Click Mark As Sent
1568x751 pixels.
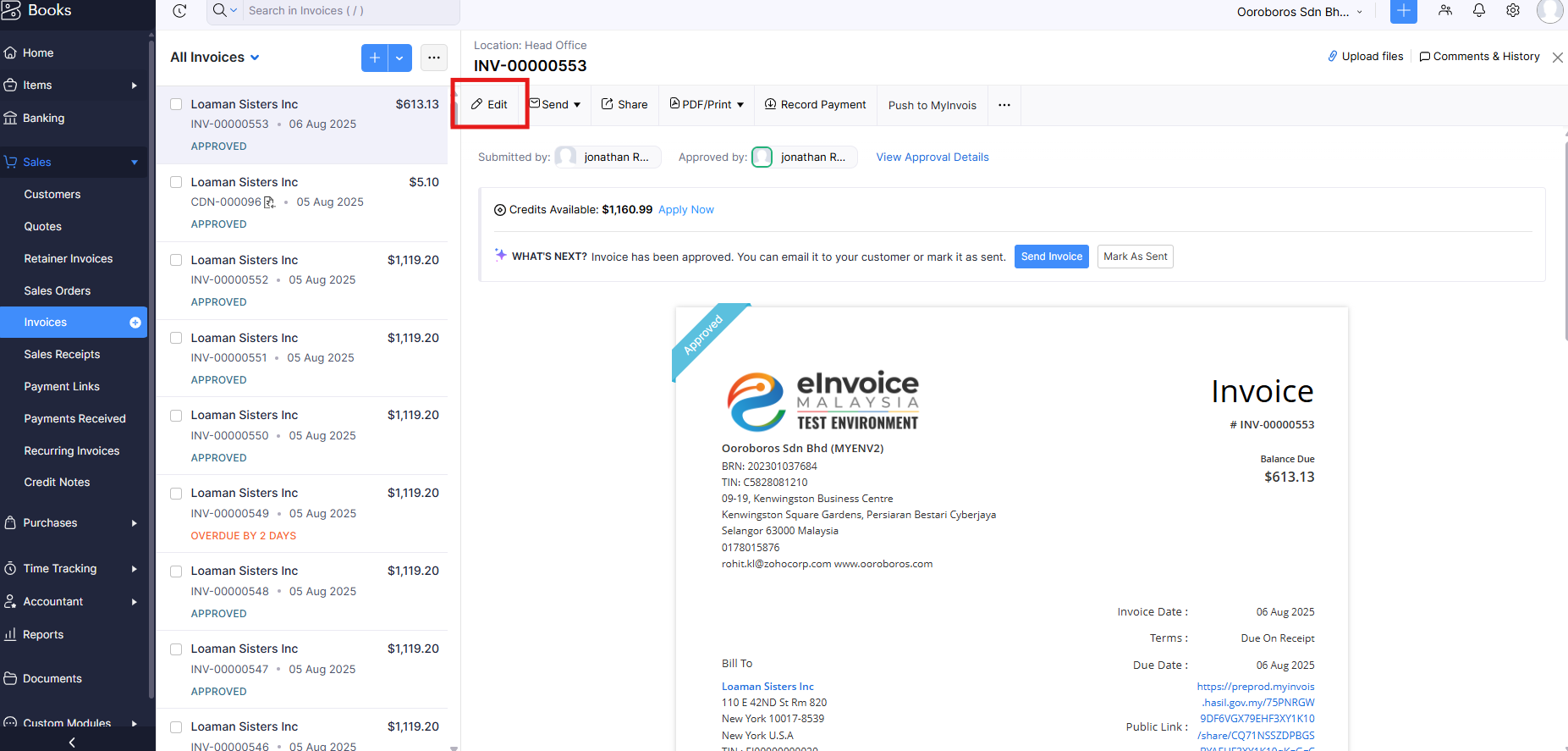click(1136, 257)
